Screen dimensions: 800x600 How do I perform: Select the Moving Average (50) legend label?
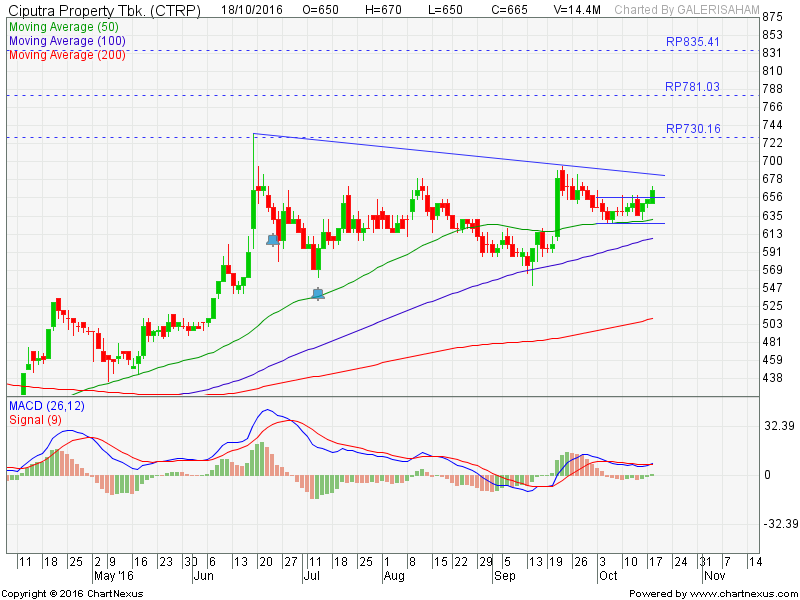63,27
